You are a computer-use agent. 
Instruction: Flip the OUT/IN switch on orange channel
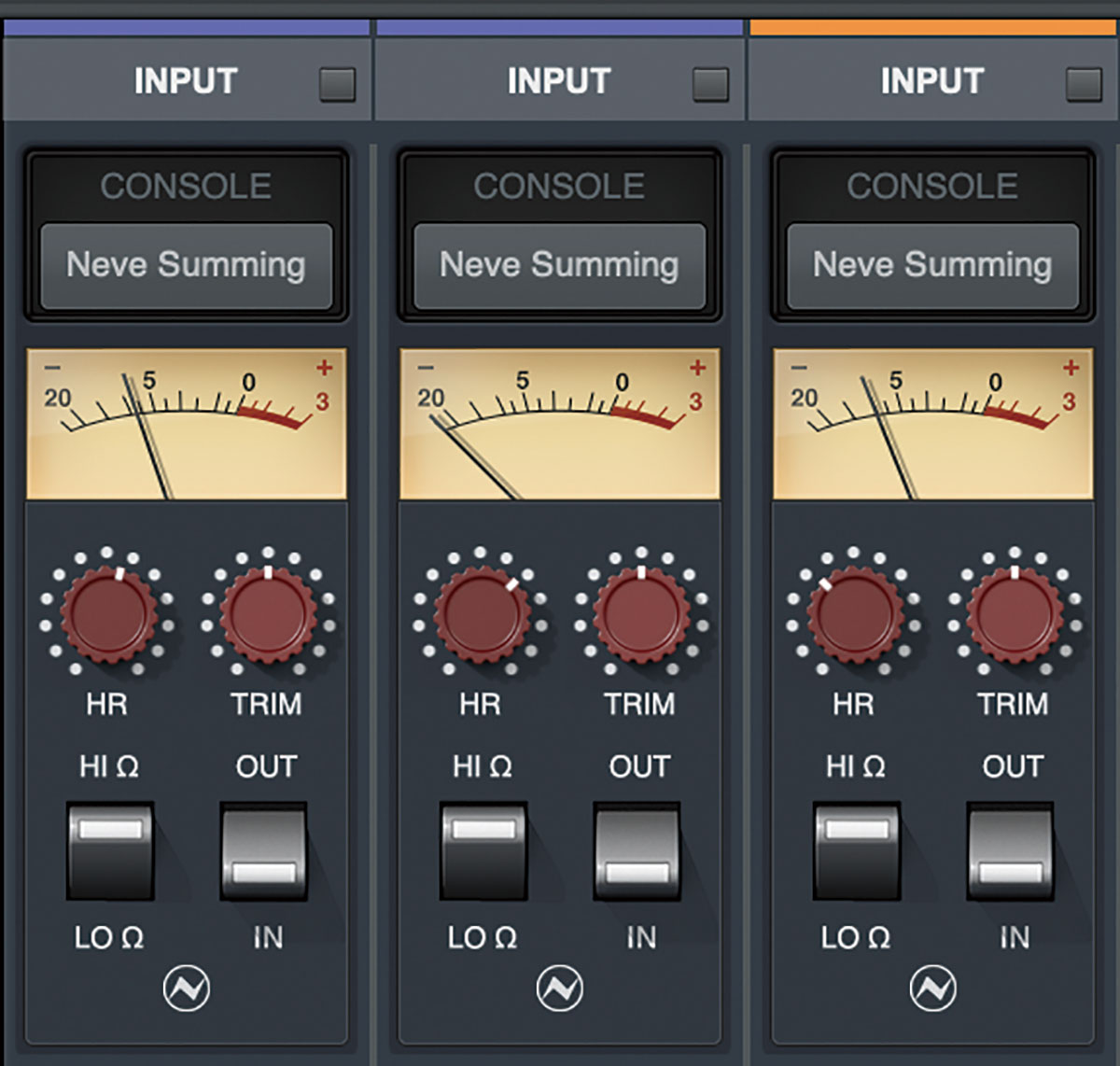coord(1011,850)
